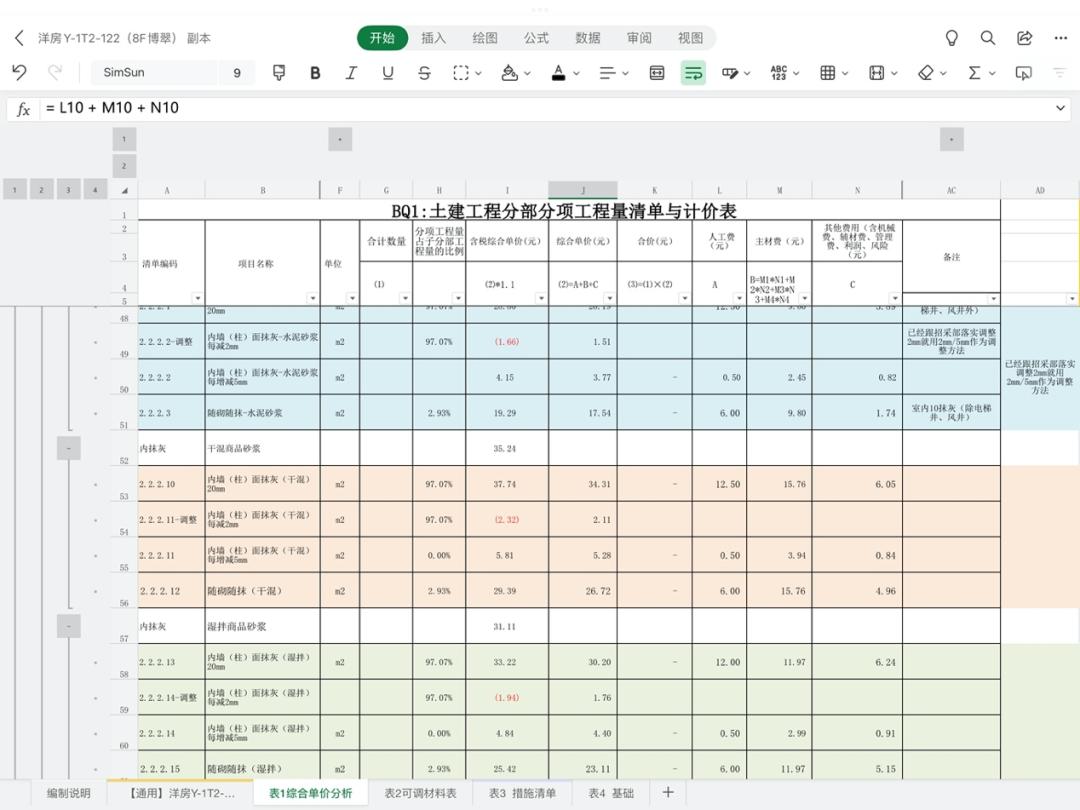Click the AutoSum Σ icon

point(973,72)
